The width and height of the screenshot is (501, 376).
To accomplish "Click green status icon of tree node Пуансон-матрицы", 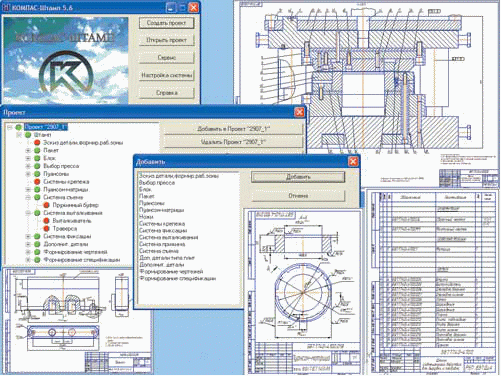I will (x=37, y=189).
